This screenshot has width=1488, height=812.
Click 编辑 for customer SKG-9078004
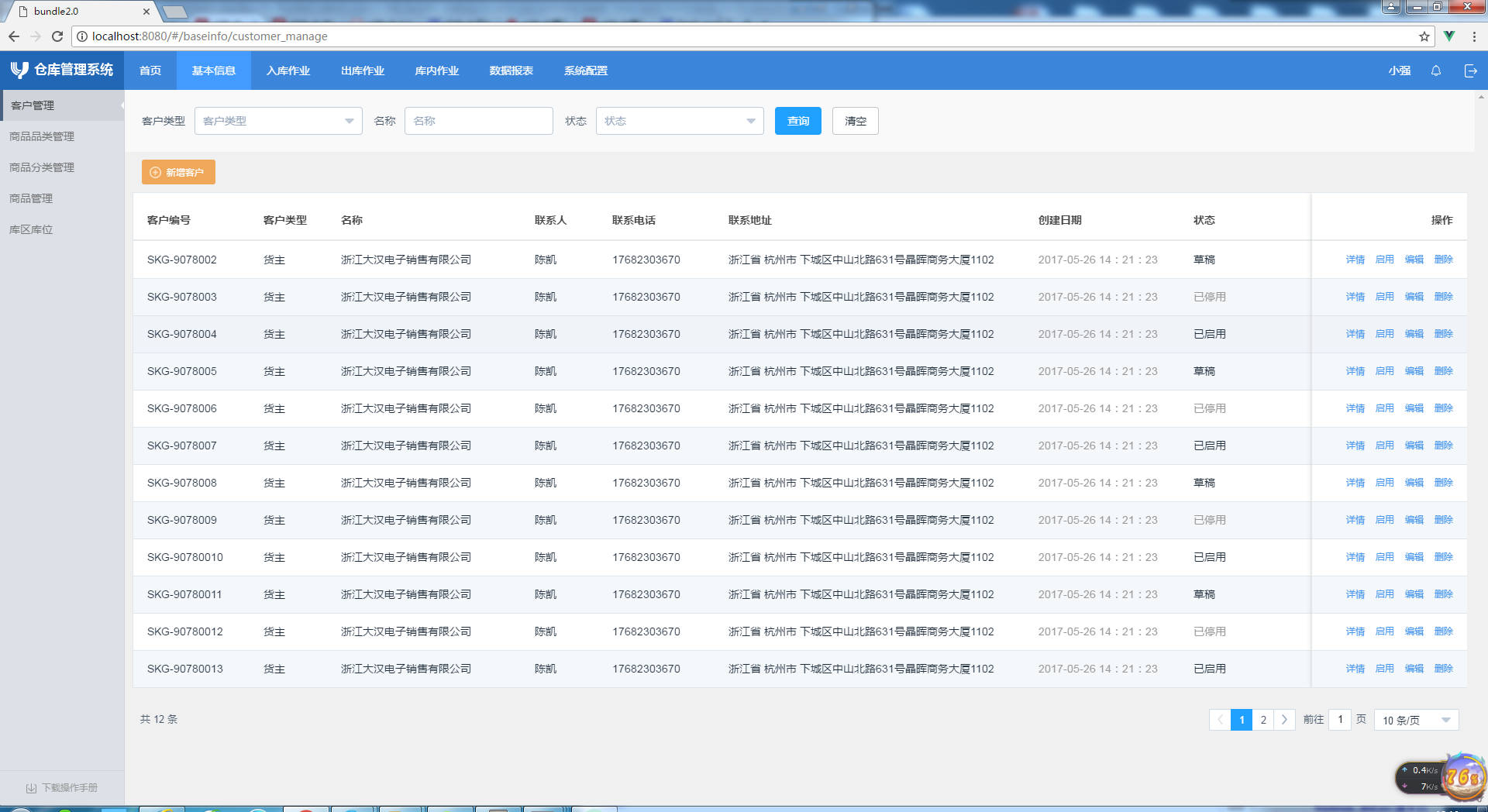(1414, 334)
